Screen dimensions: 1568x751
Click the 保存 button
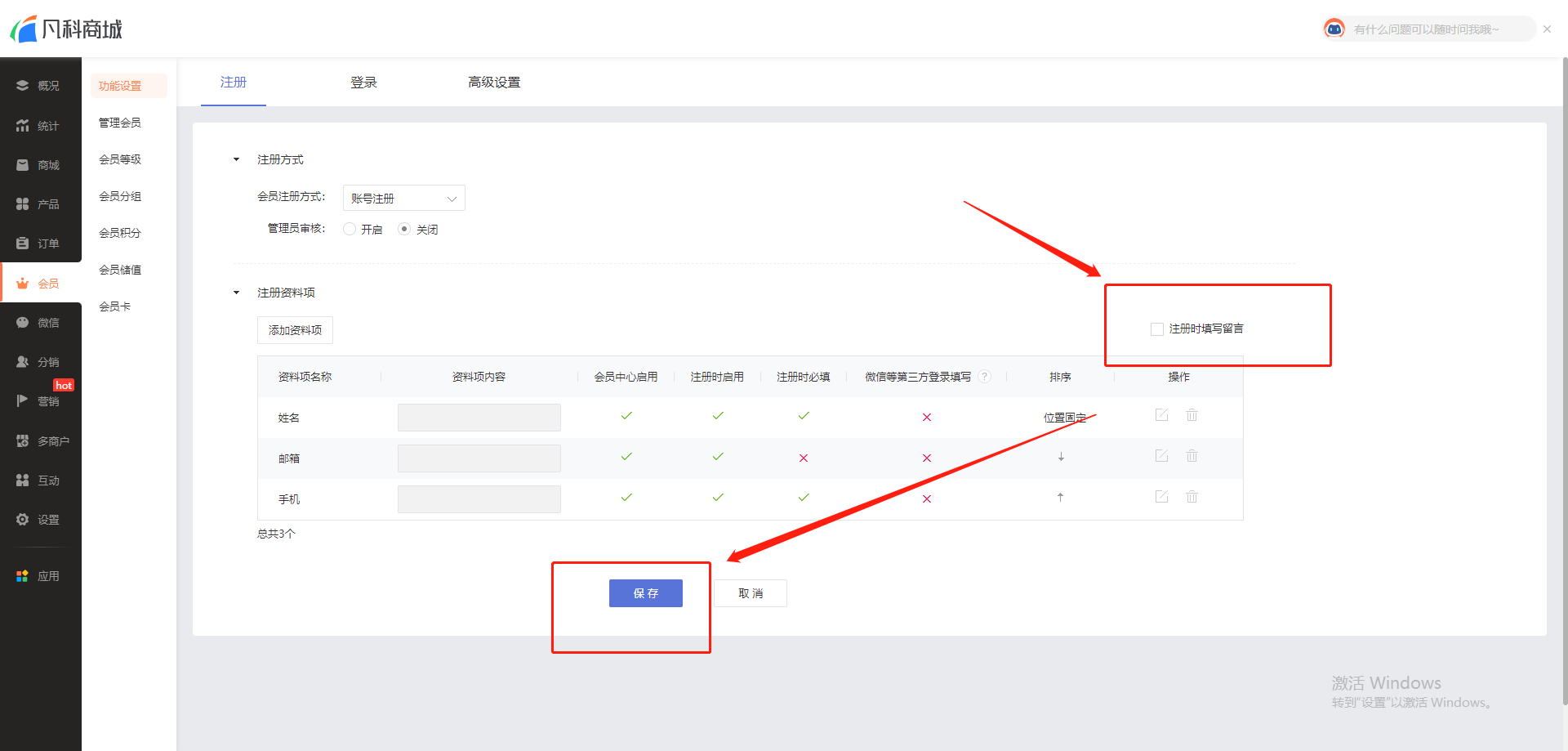pos(646,593)
